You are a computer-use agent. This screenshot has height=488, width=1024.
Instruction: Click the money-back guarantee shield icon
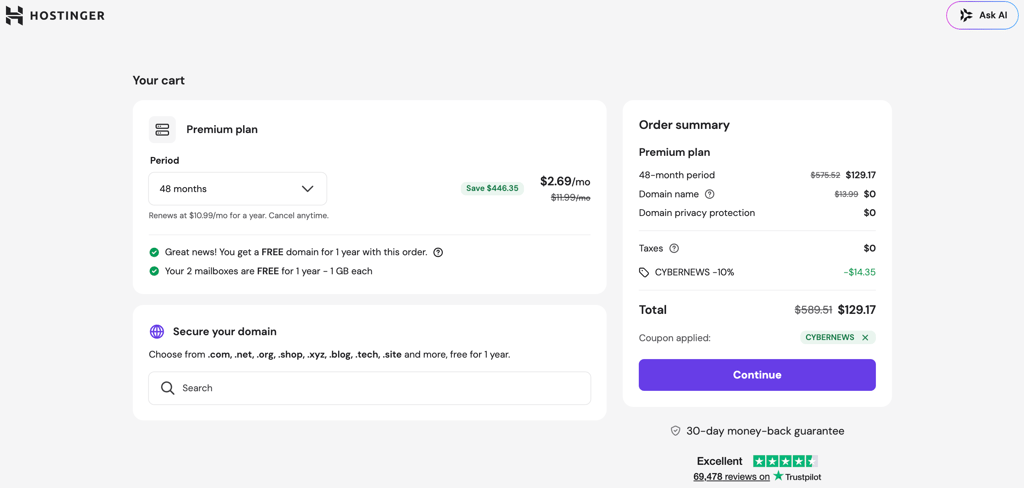[676, 431]
